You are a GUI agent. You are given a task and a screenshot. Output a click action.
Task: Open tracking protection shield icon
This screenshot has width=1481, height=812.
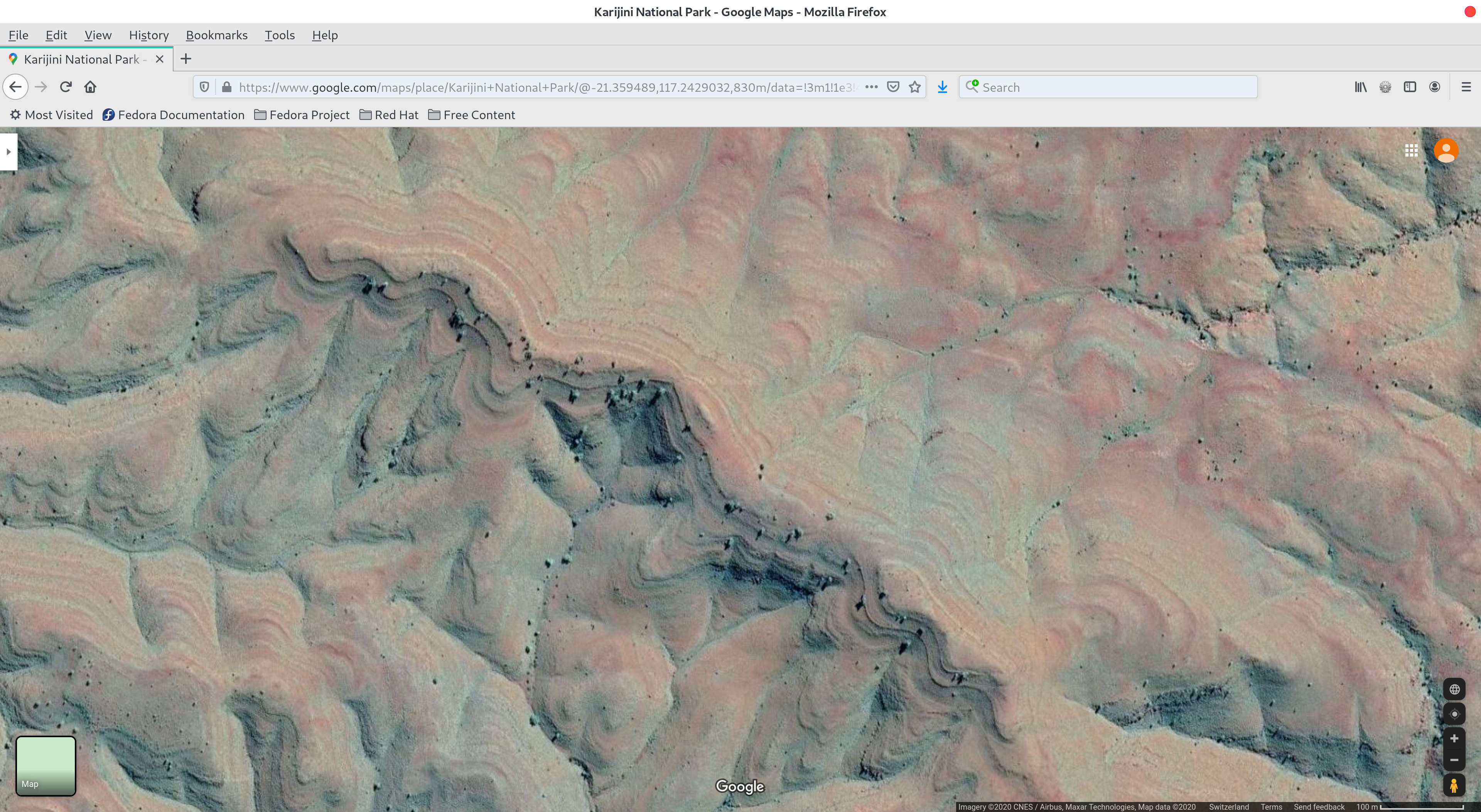204,88
